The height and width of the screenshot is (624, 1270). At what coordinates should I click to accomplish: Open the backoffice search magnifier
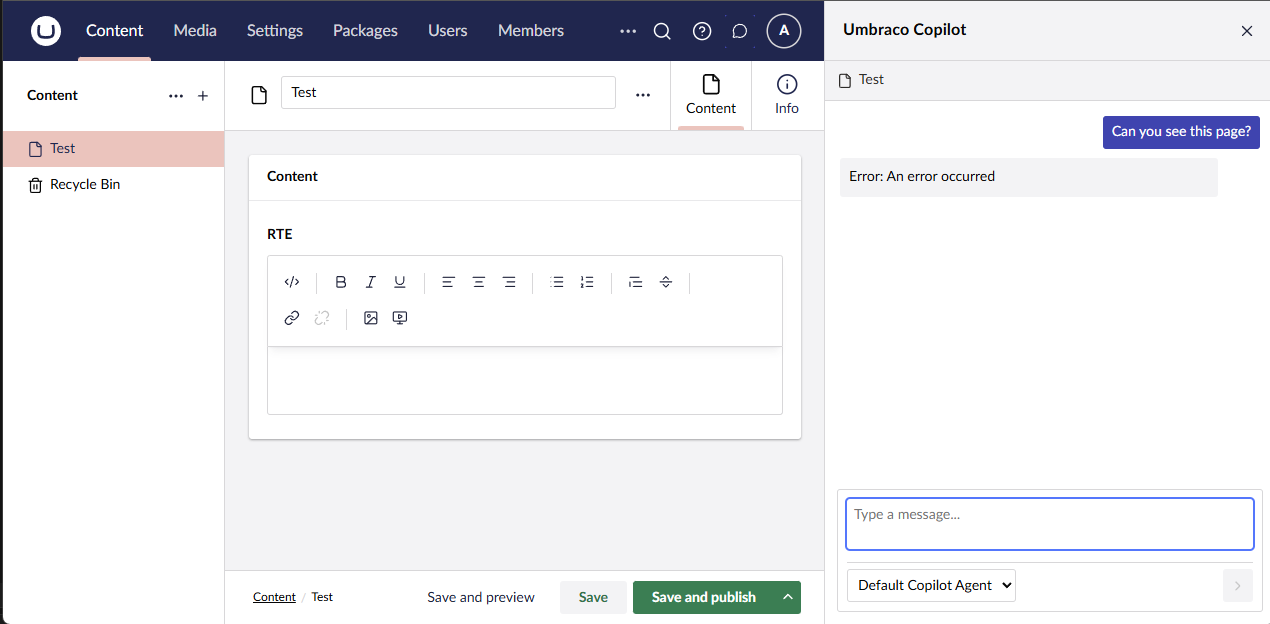point(662,31)
